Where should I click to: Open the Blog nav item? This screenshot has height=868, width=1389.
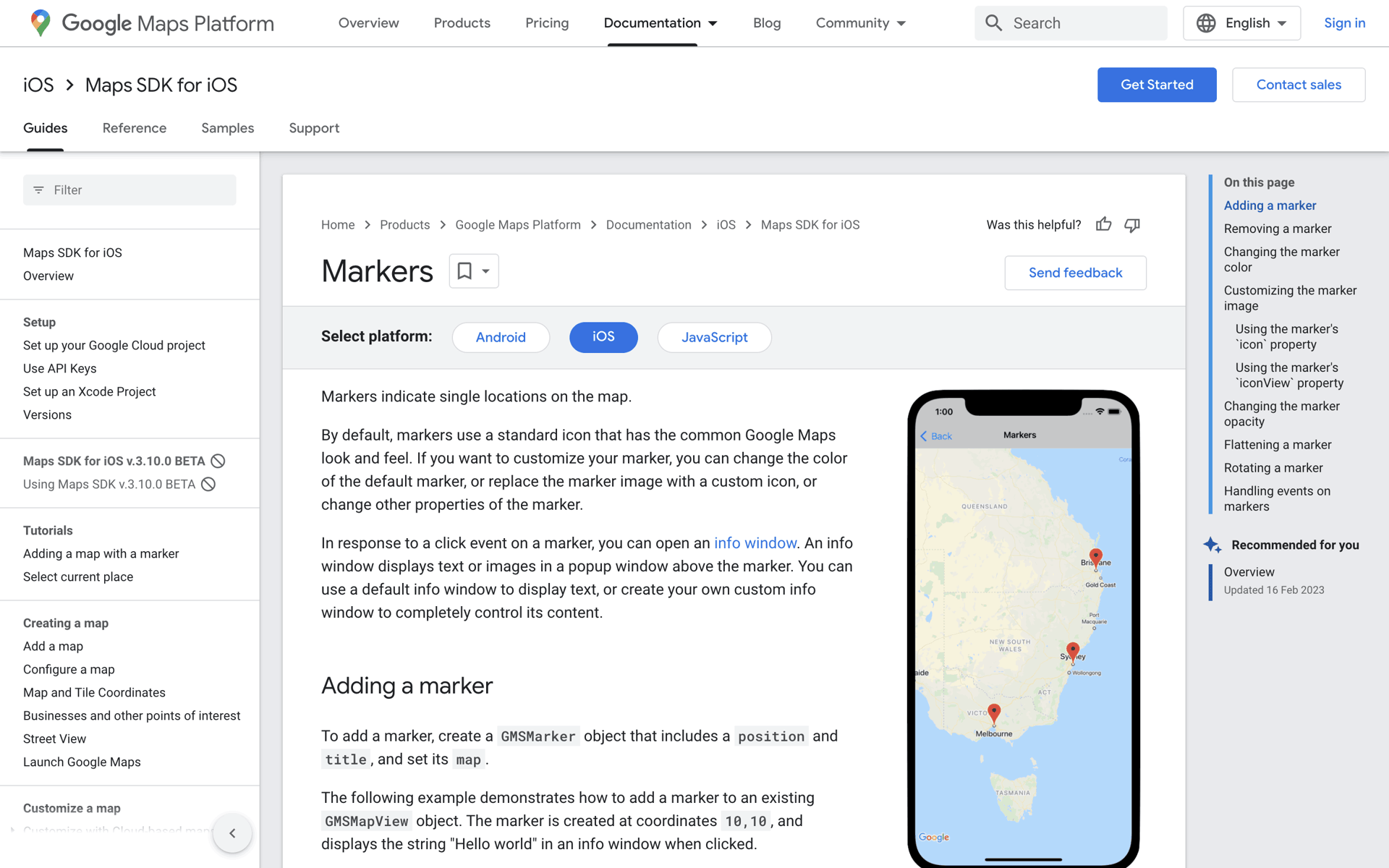click(767, 23)
